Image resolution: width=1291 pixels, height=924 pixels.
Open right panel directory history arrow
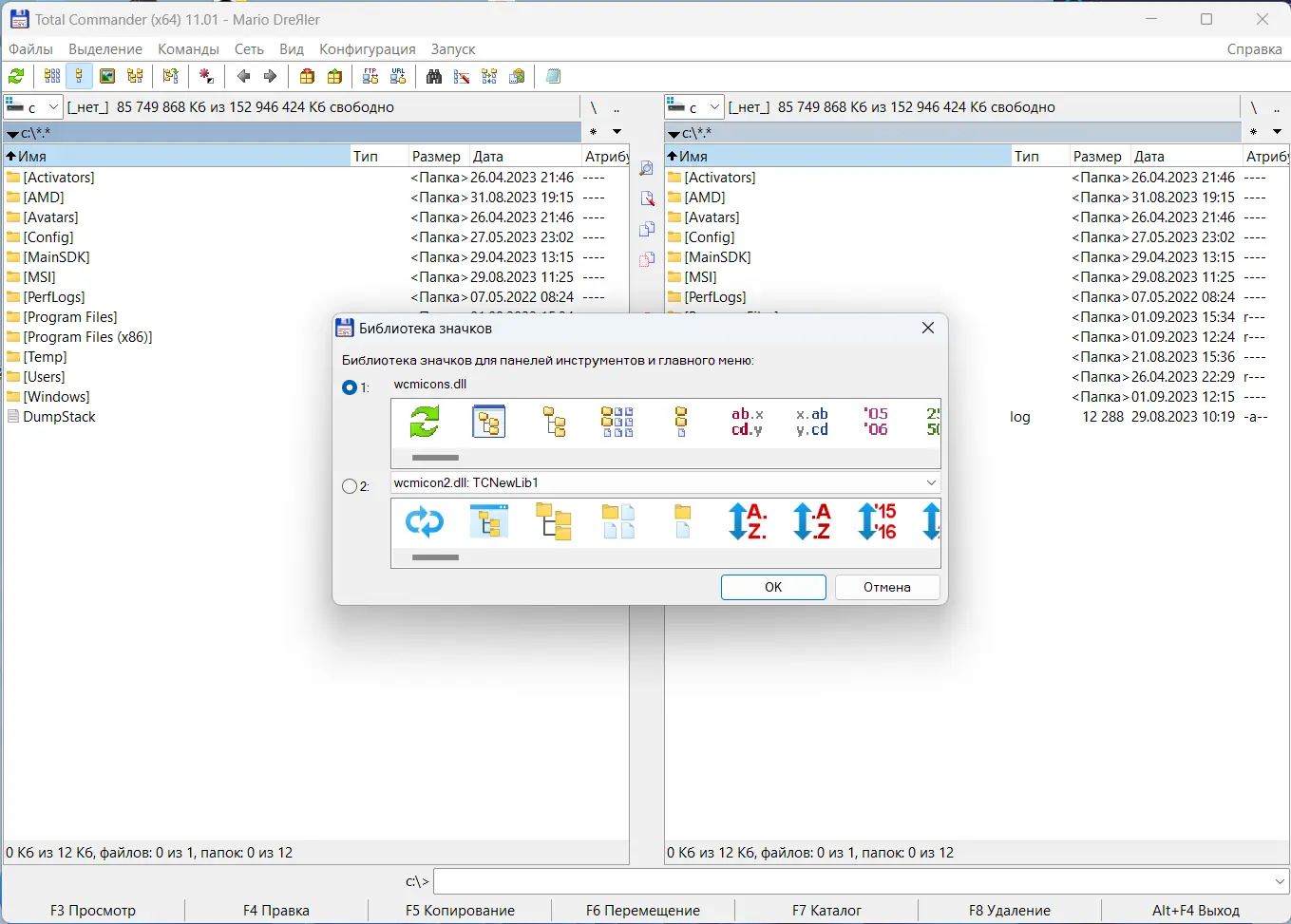(1277, 132)
